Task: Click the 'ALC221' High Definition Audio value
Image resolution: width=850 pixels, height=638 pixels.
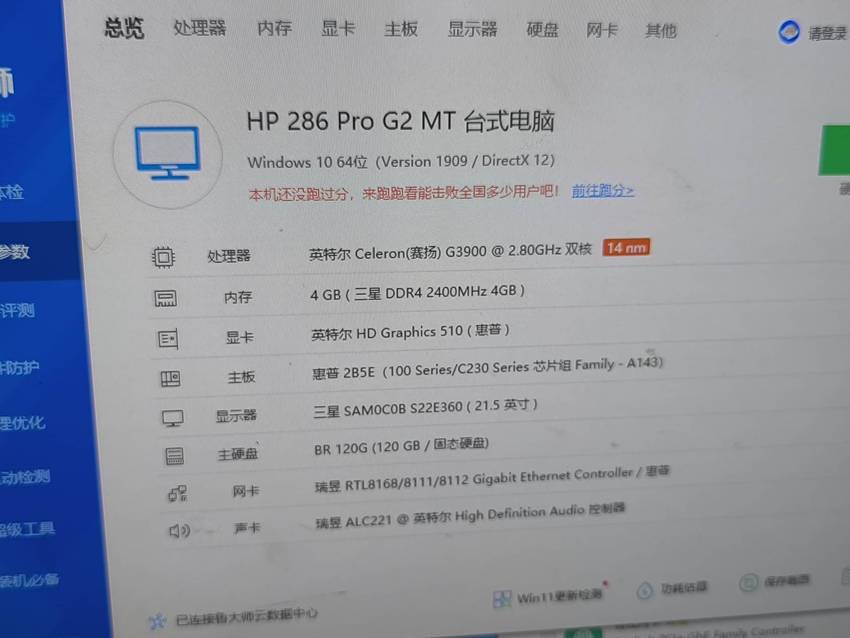Action: pos(470,515)
